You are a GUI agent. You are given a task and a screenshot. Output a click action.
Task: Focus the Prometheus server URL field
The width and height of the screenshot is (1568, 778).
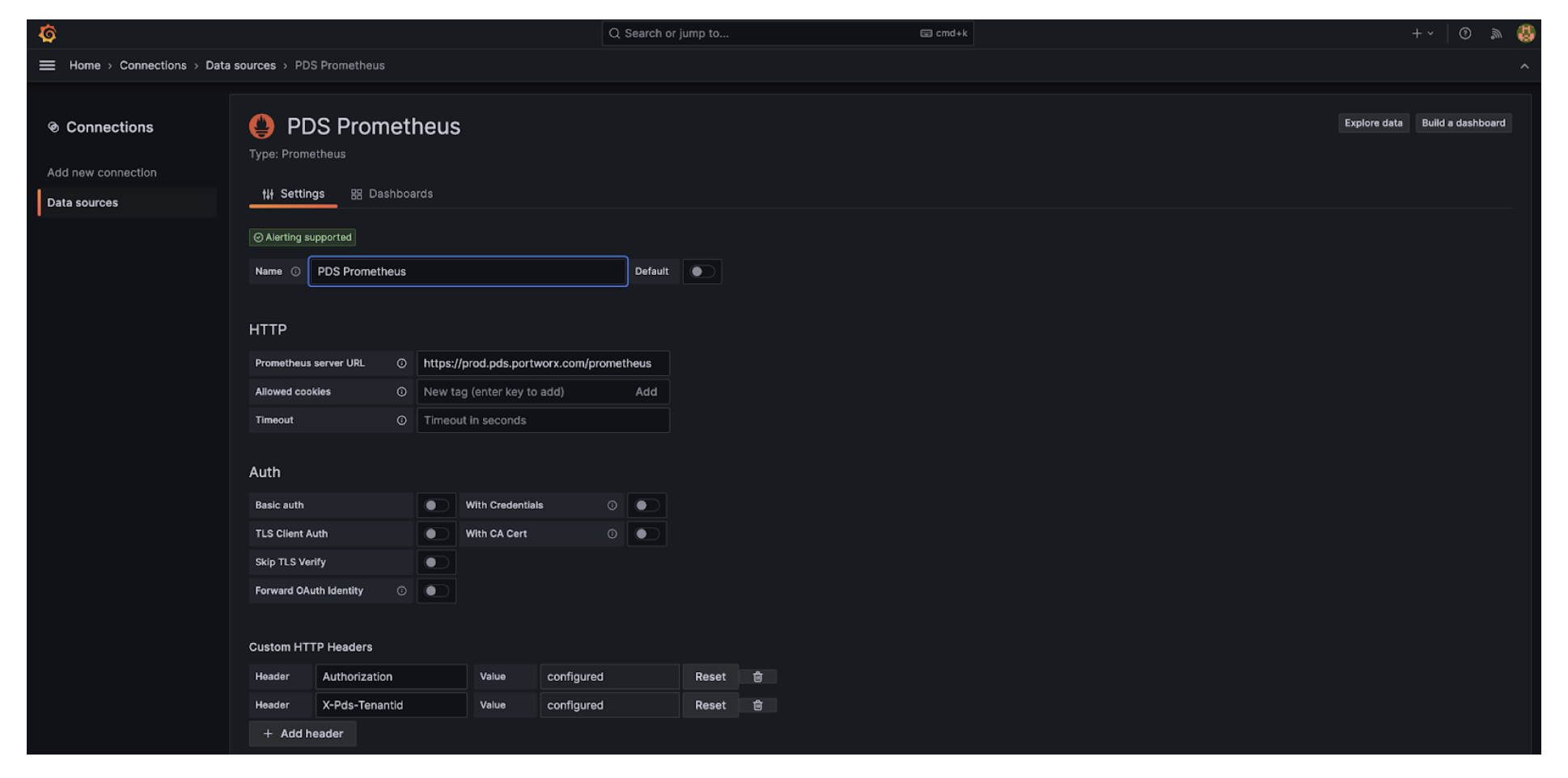tap(543, 363)
